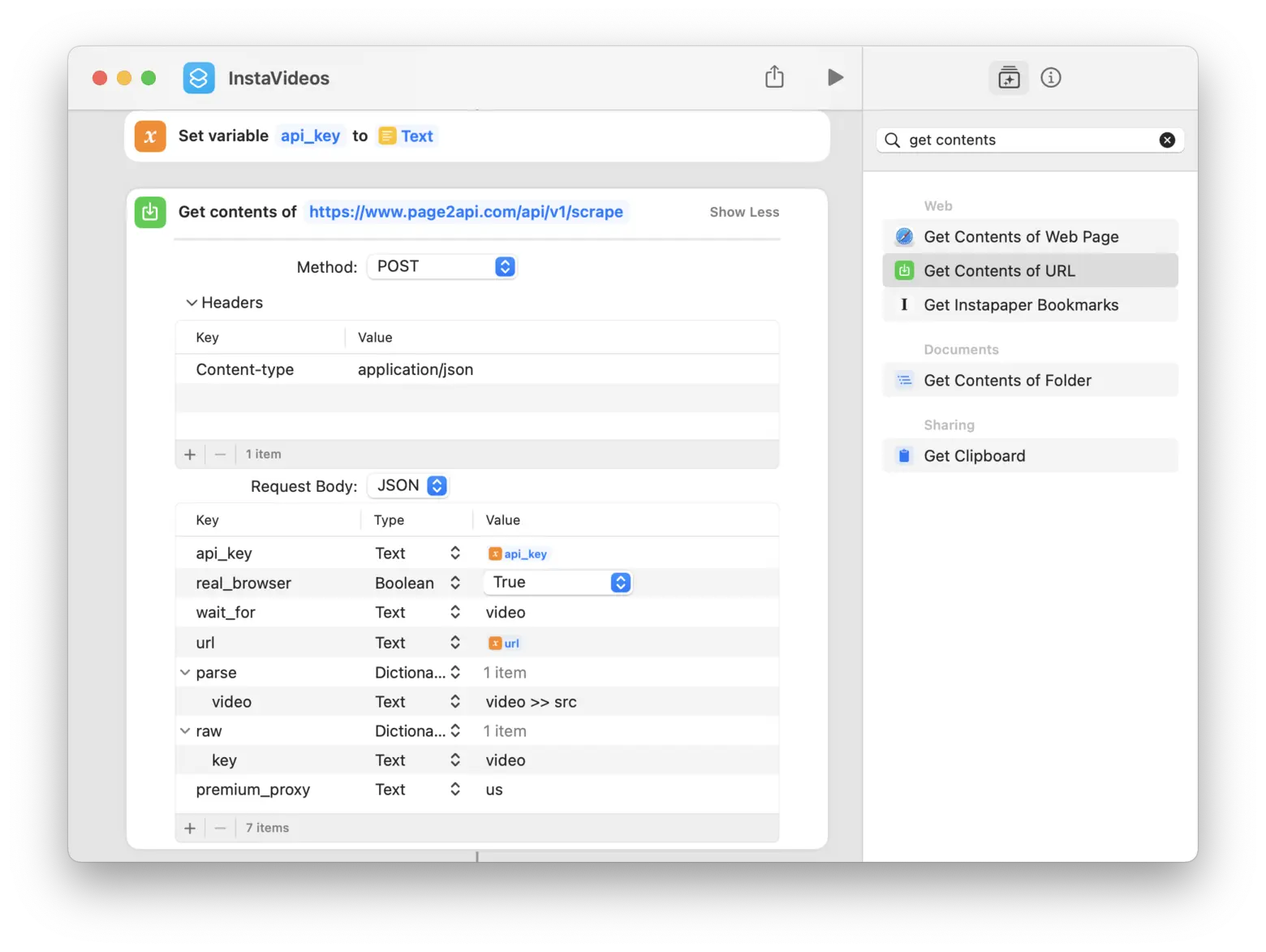1266x952 pixels.
Task: Close the window with red button
Action: 100,78
